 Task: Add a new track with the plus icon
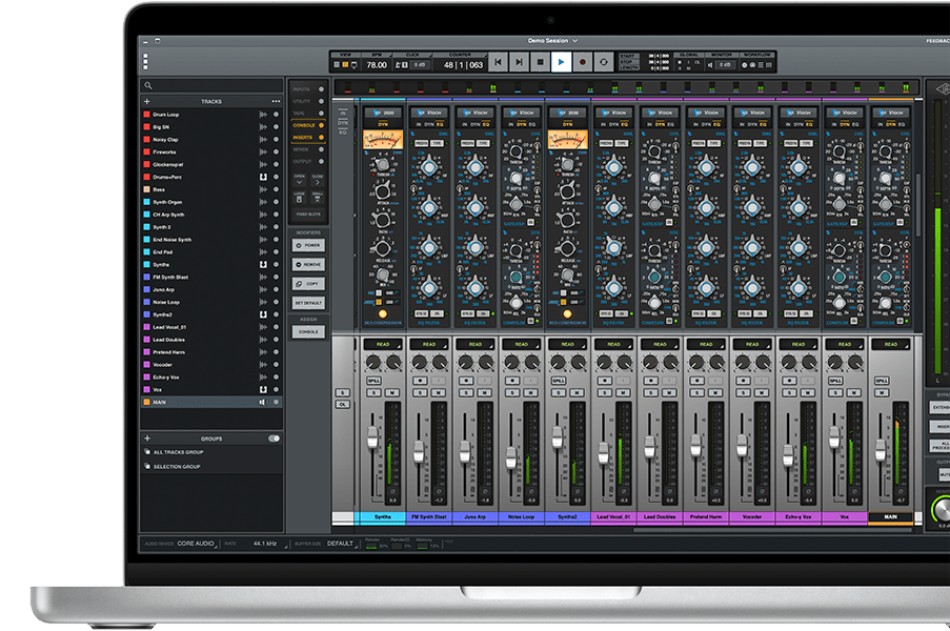147,101
